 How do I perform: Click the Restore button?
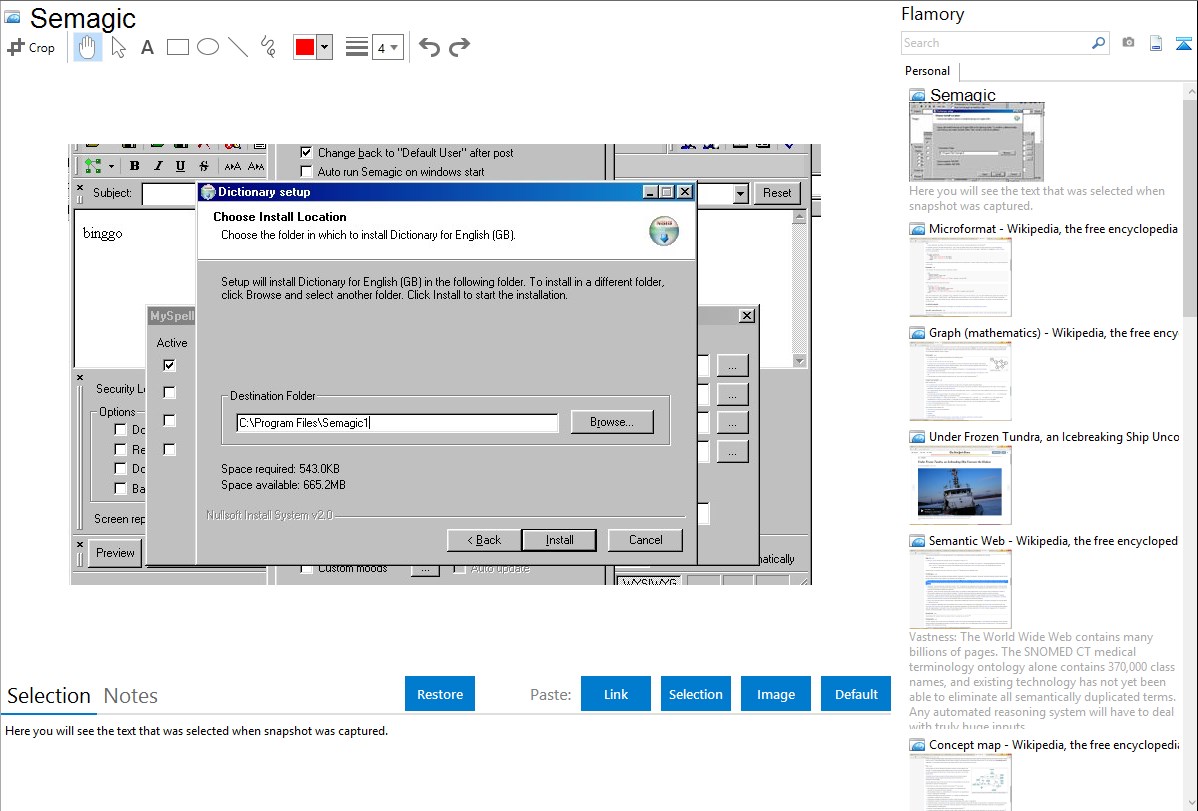[440, 694]
